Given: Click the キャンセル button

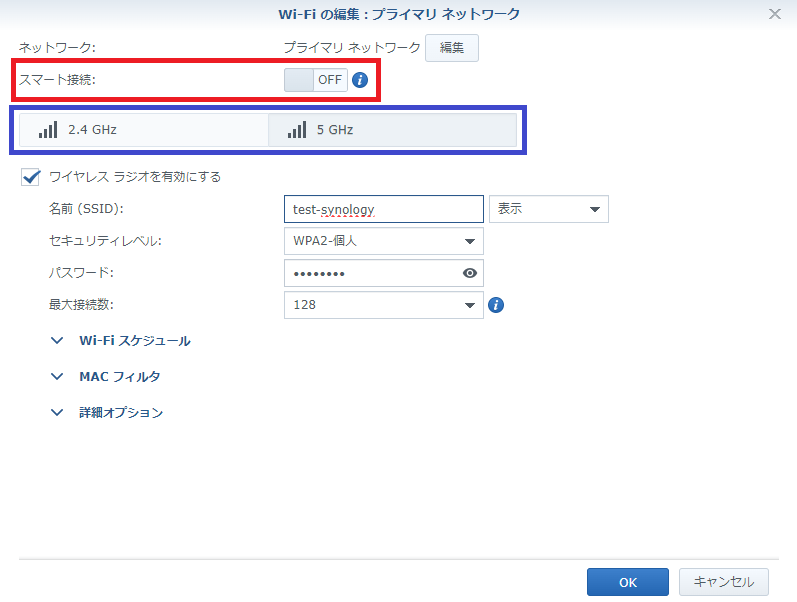Looking at the screenshot, I should coord(724,582).
